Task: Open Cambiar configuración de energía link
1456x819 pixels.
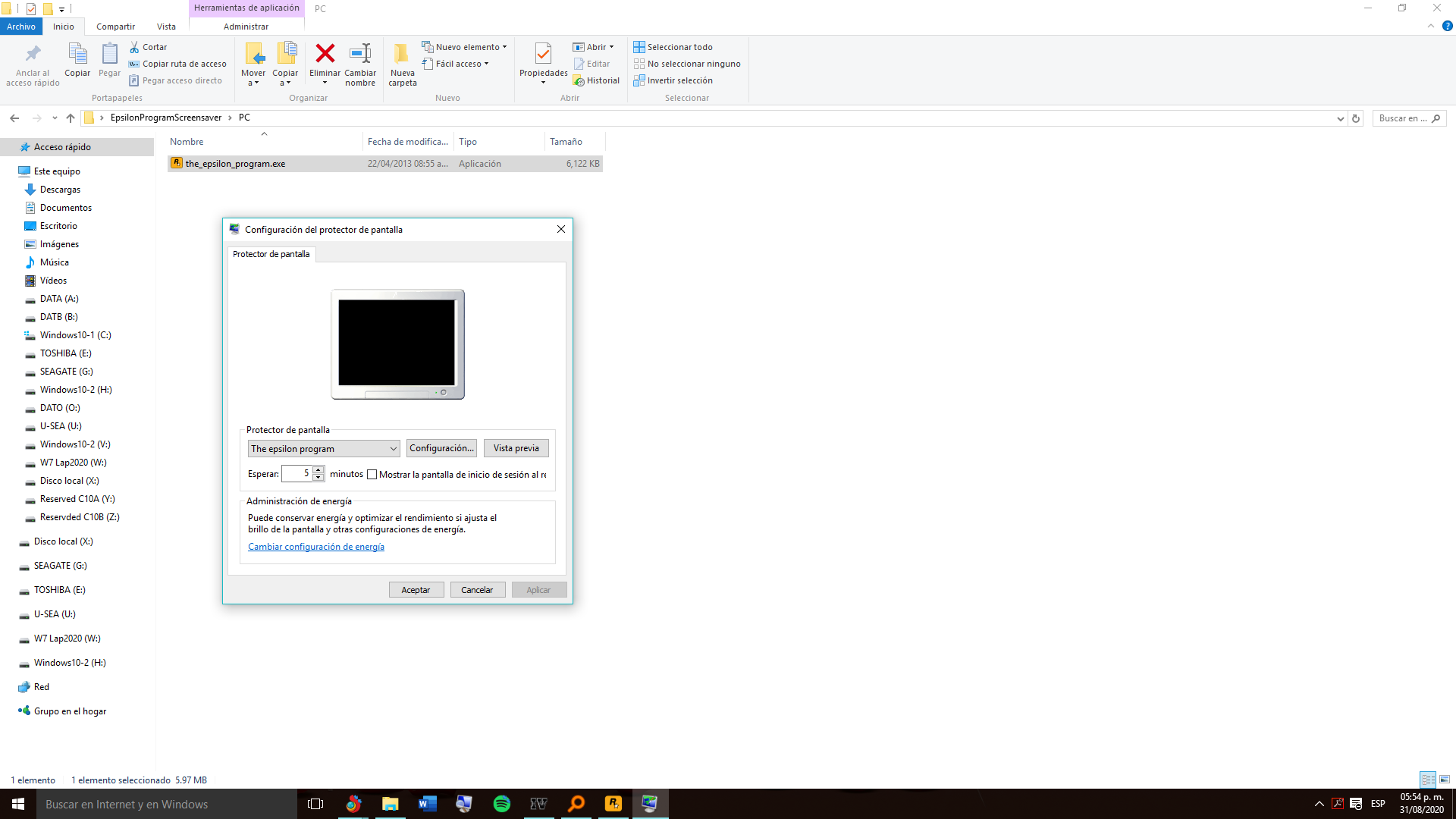Action: (x=316, y=547)
